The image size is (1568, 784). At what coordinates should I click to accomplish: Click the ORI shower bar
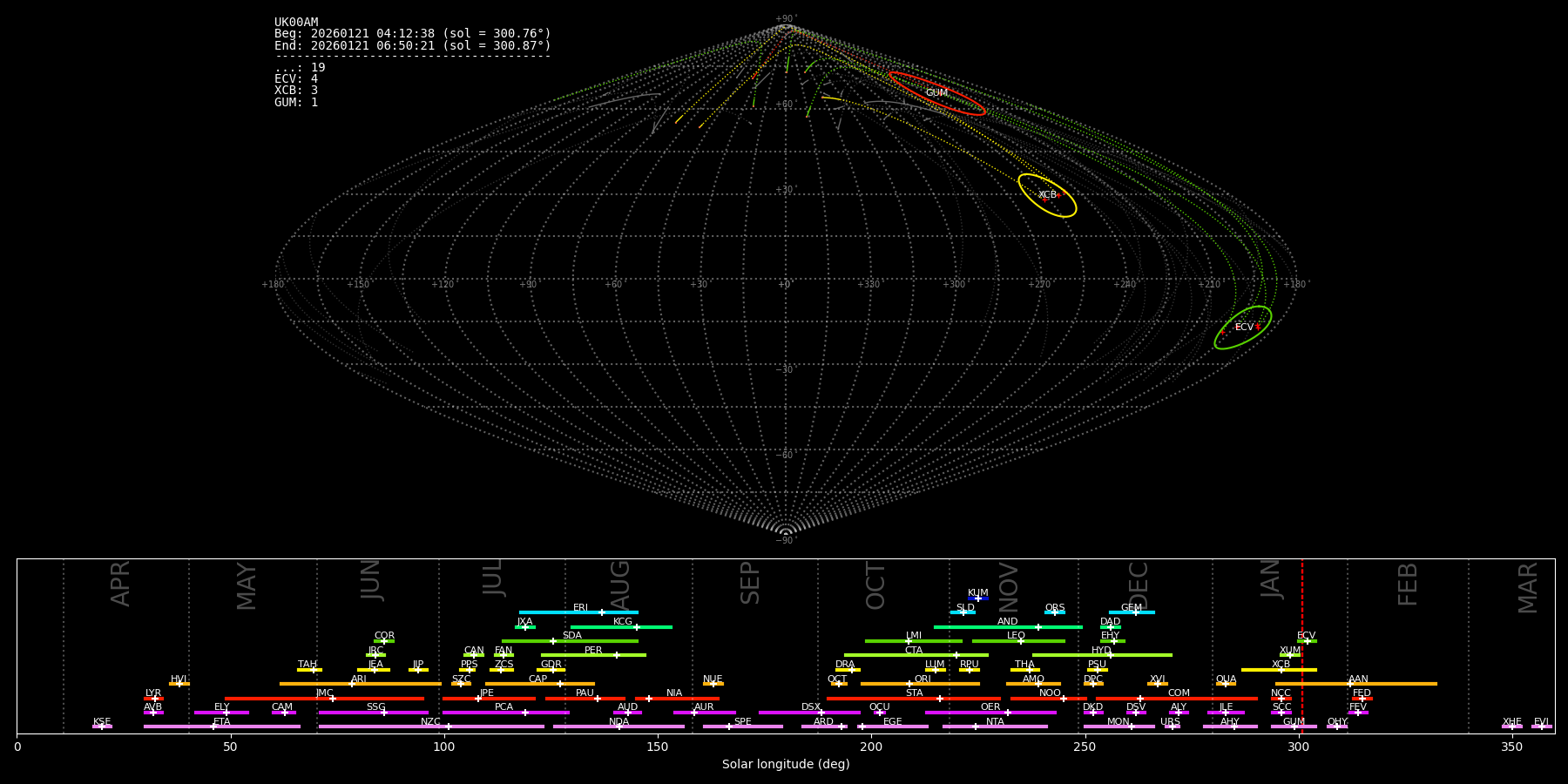pos(920,684)
